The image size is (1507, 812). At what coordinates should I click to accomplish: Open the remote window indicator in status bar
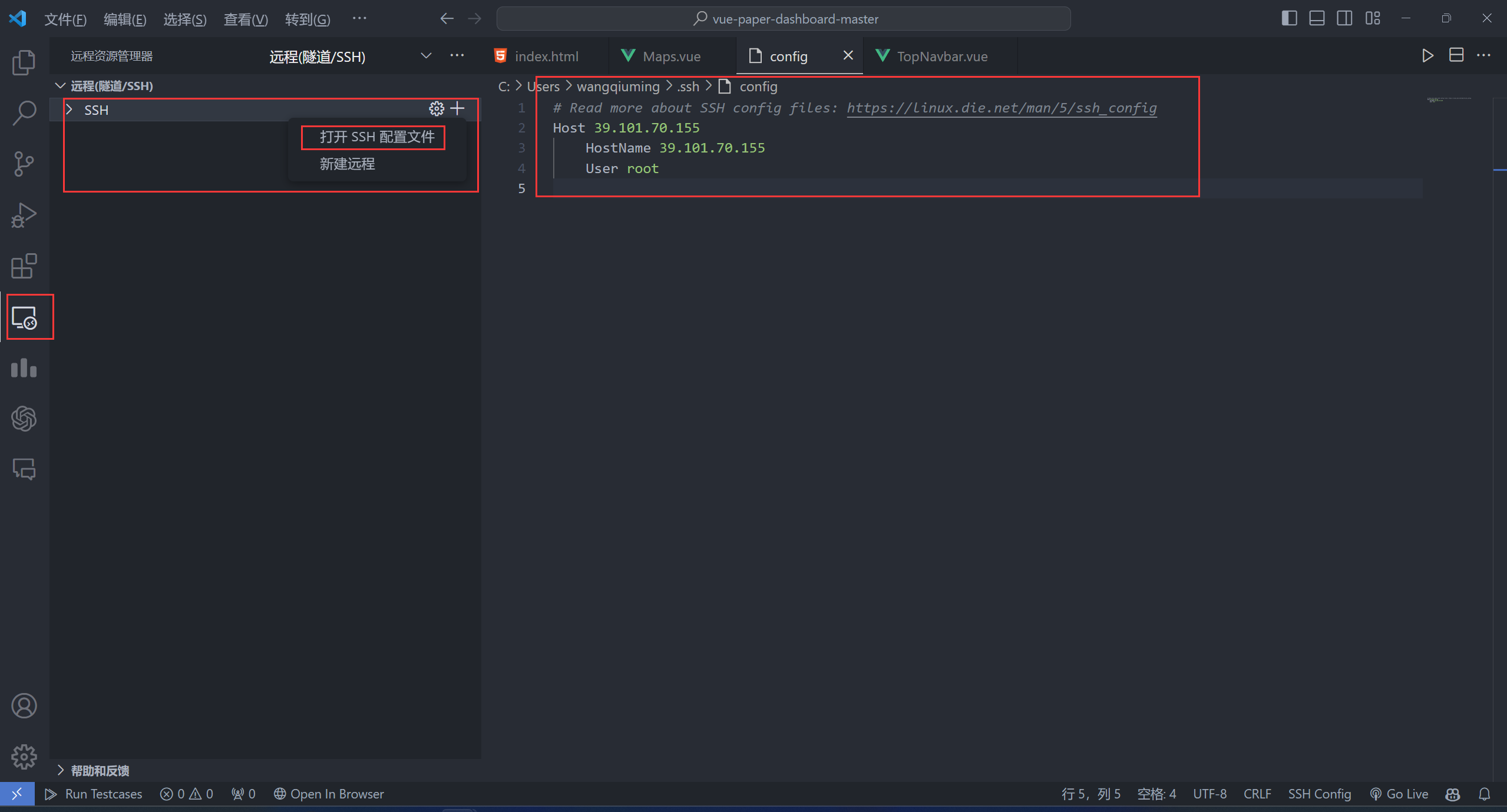click(17, 793)
